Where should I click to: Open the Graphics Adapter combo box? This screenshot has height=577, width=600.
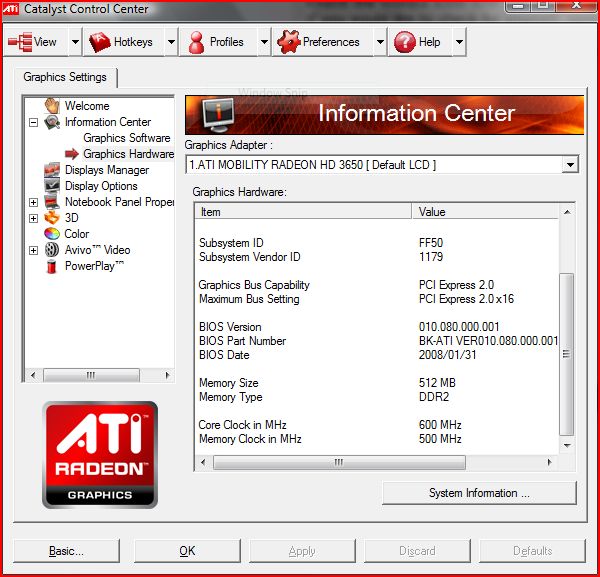click(x=382, y=165)
